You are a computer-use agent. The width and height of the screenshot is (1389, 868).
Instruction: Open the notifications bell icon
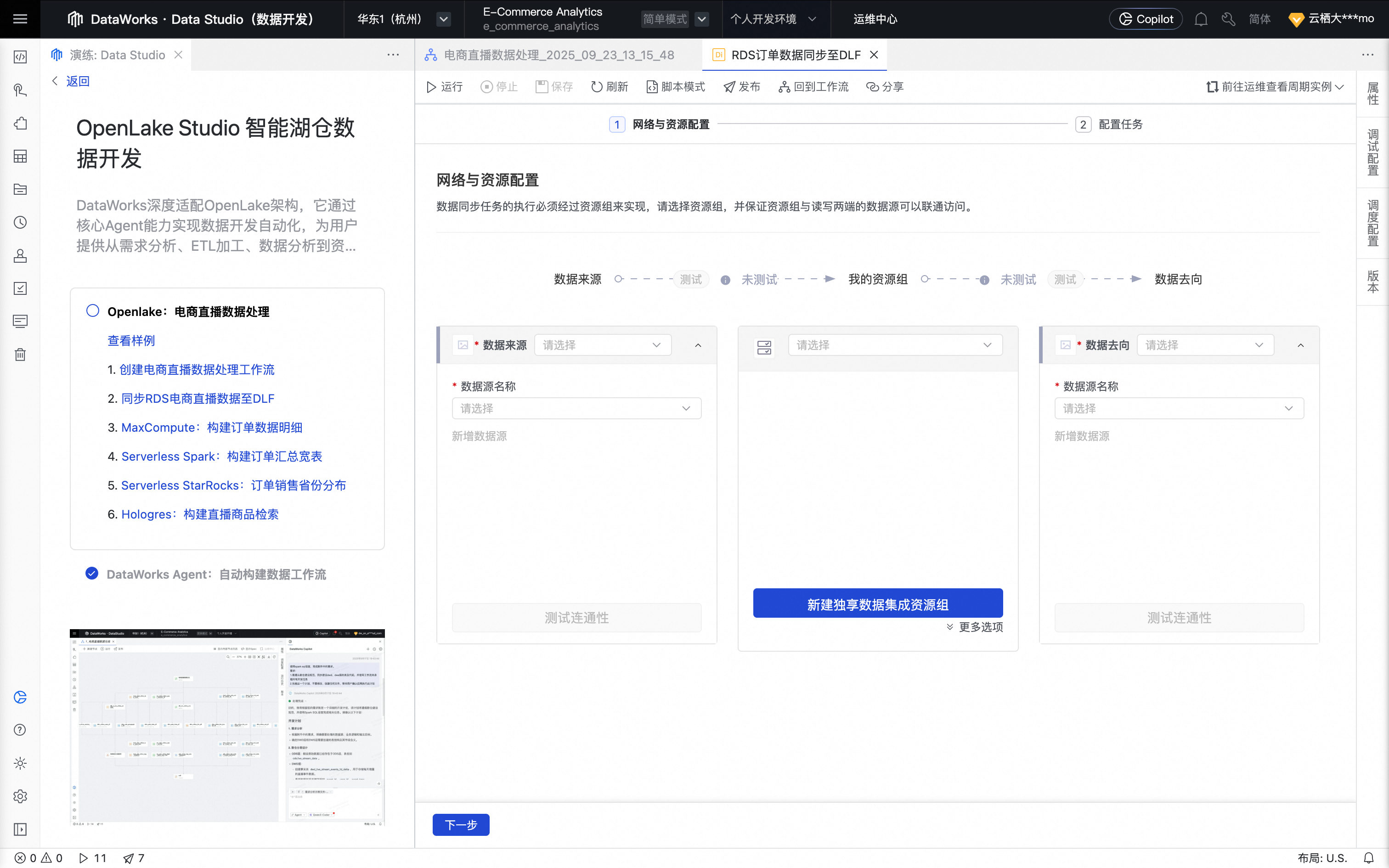point(1201,19)
